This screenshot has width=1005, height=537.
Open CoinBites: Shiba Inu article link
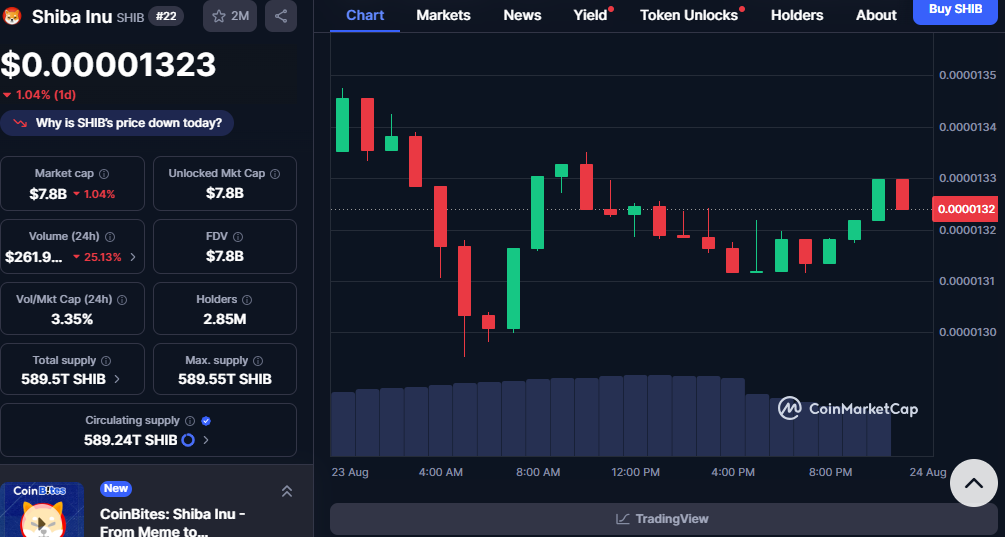172,522
